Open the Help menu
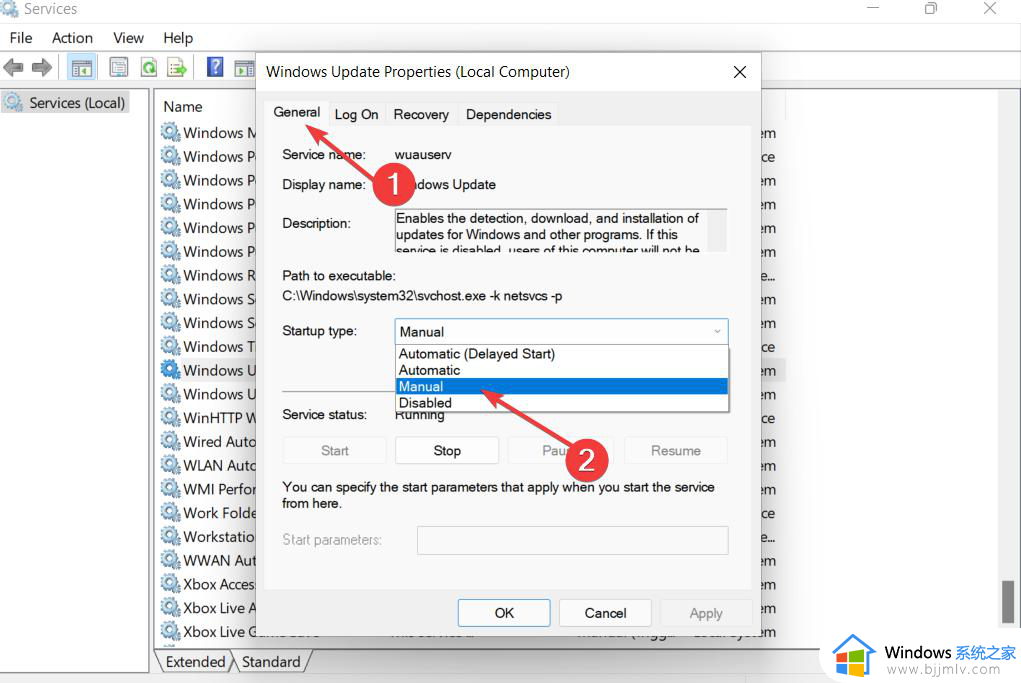 [x=178, y=38]
